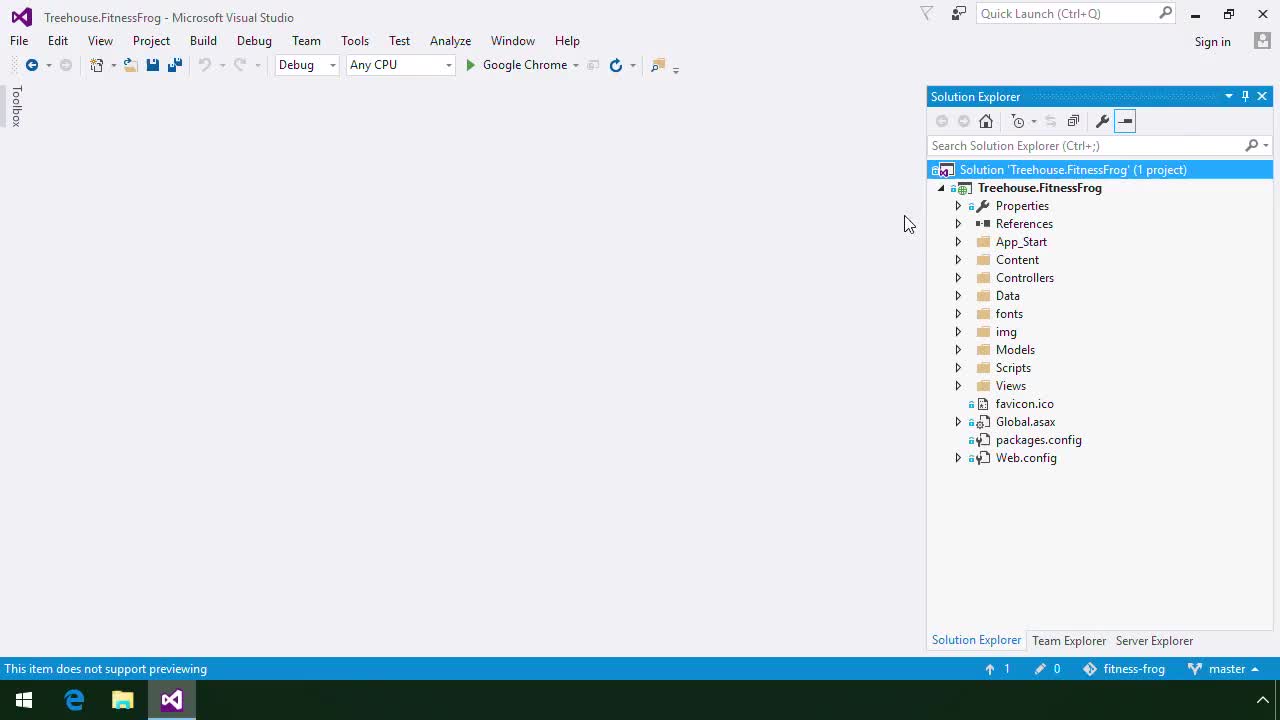Collapse the Treehouse.FitnessFrog project node
The height and width of the screenshot is (720, 1280).
[x=941, y=188]
